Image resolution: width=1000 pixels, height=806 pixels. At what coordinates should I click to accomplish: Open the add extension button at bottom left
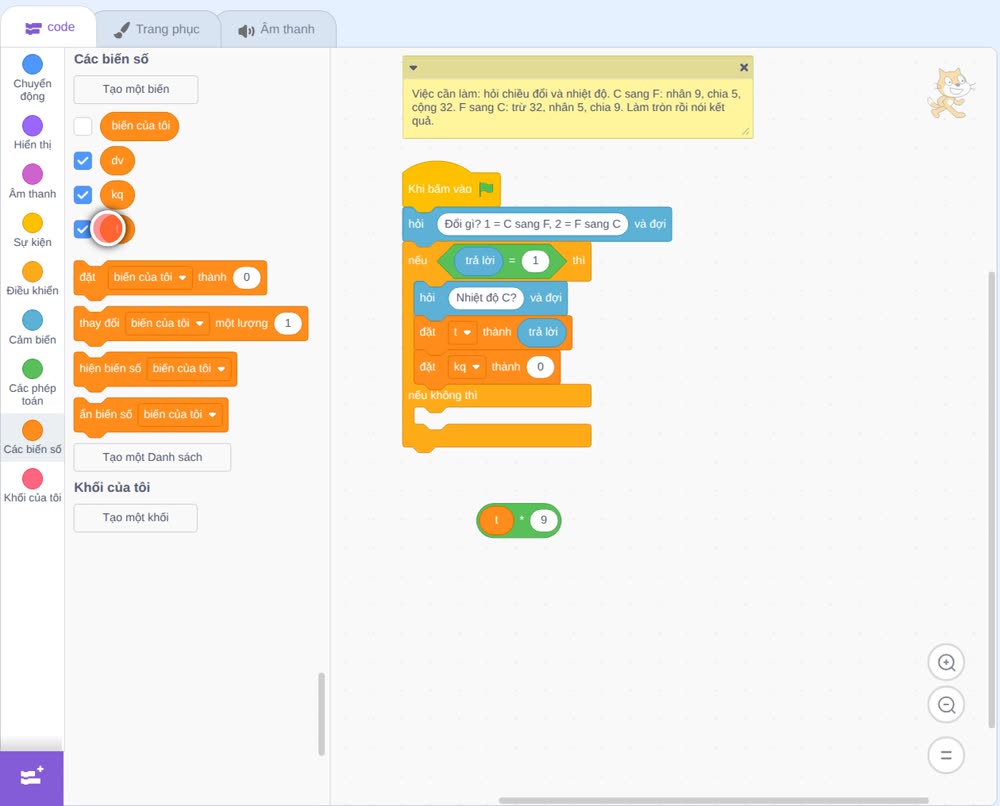pyautogui.click(x=32, y=777)
